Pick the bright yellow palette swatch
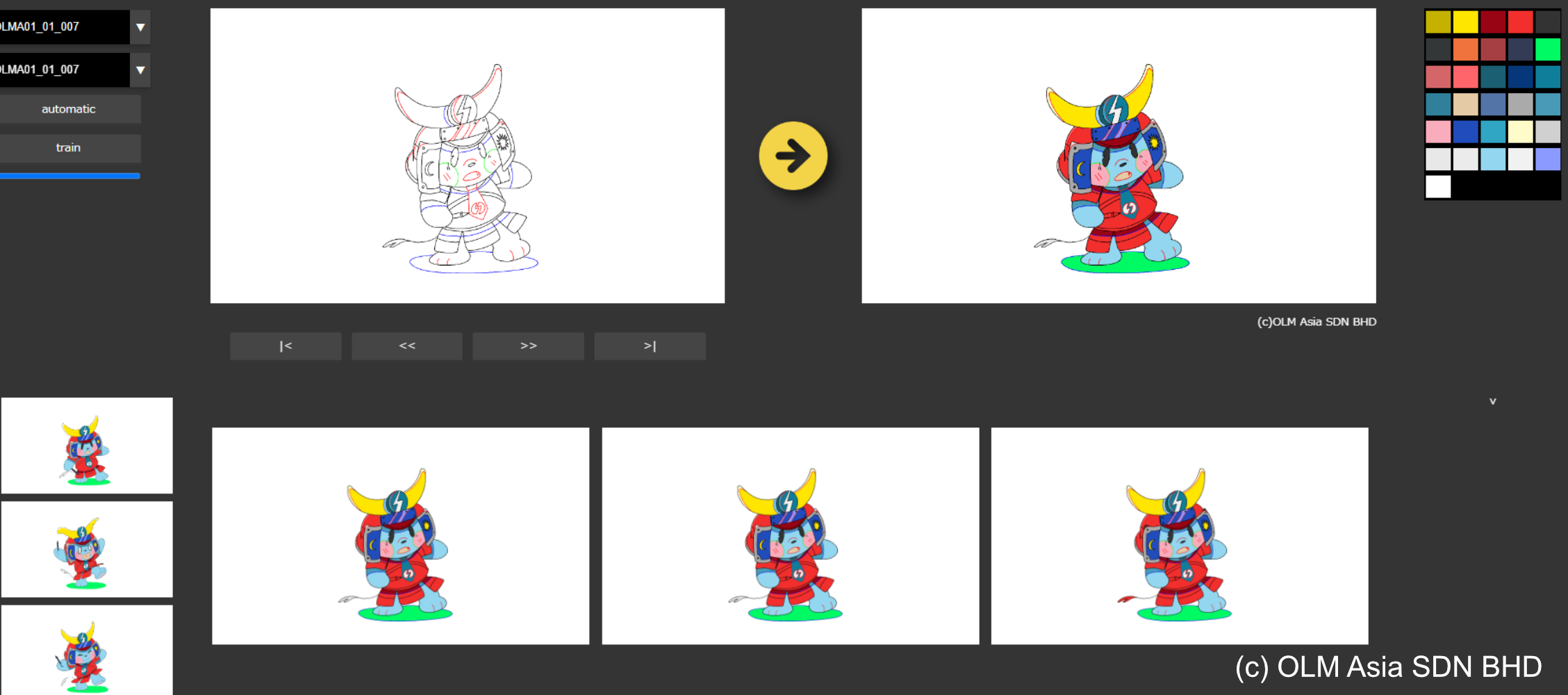The height and width of the screenshot is (695, 1568). click(x=1465, y=22)
